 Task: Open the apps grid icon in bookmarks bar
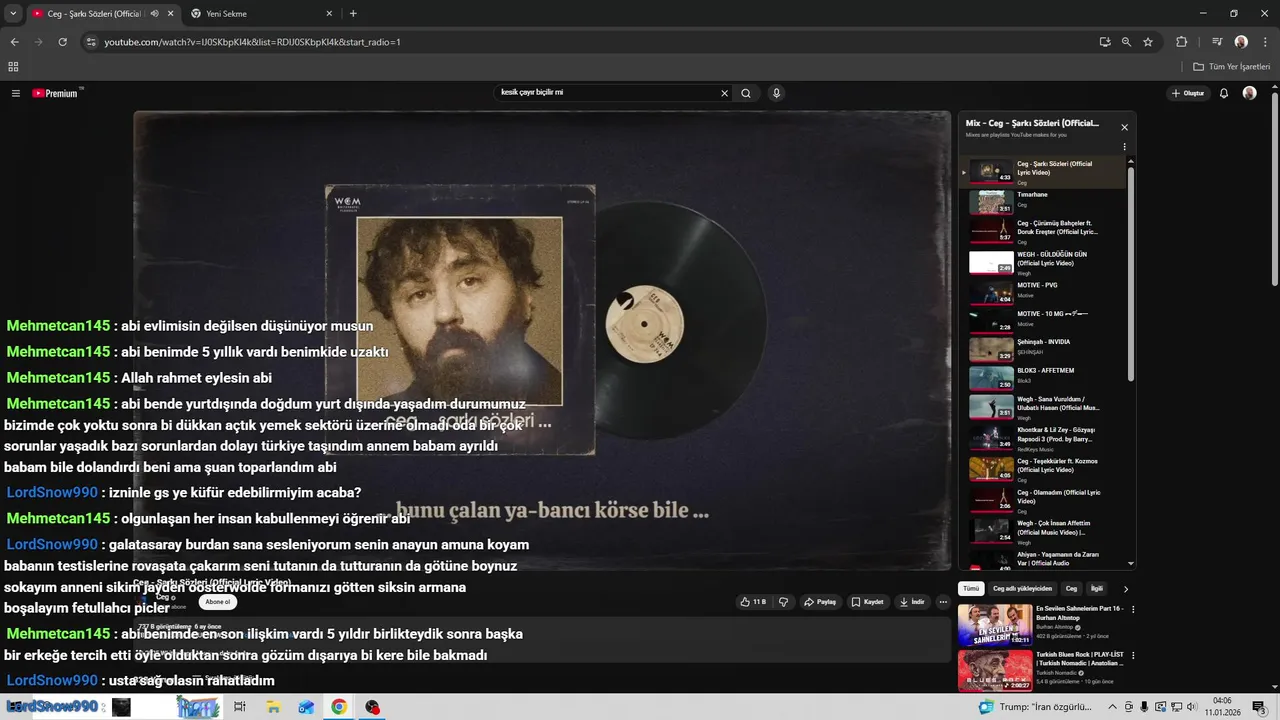point(13,67)
